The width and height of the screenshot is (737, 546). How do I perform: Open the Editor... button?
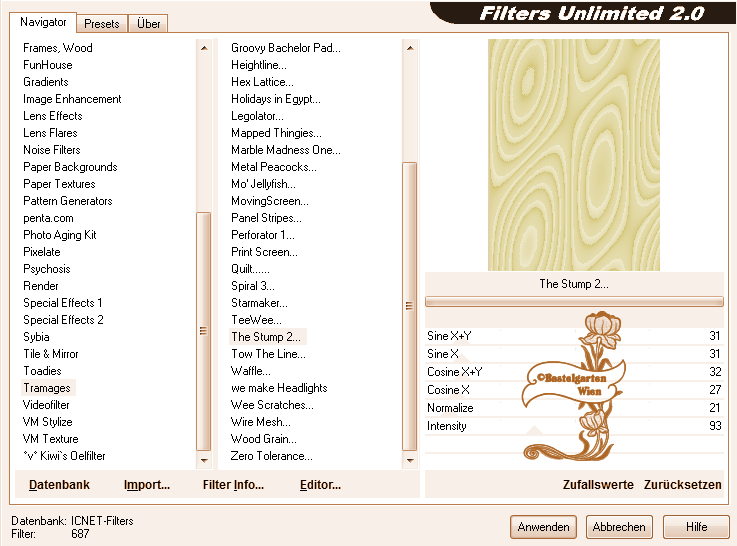point(320,484)
